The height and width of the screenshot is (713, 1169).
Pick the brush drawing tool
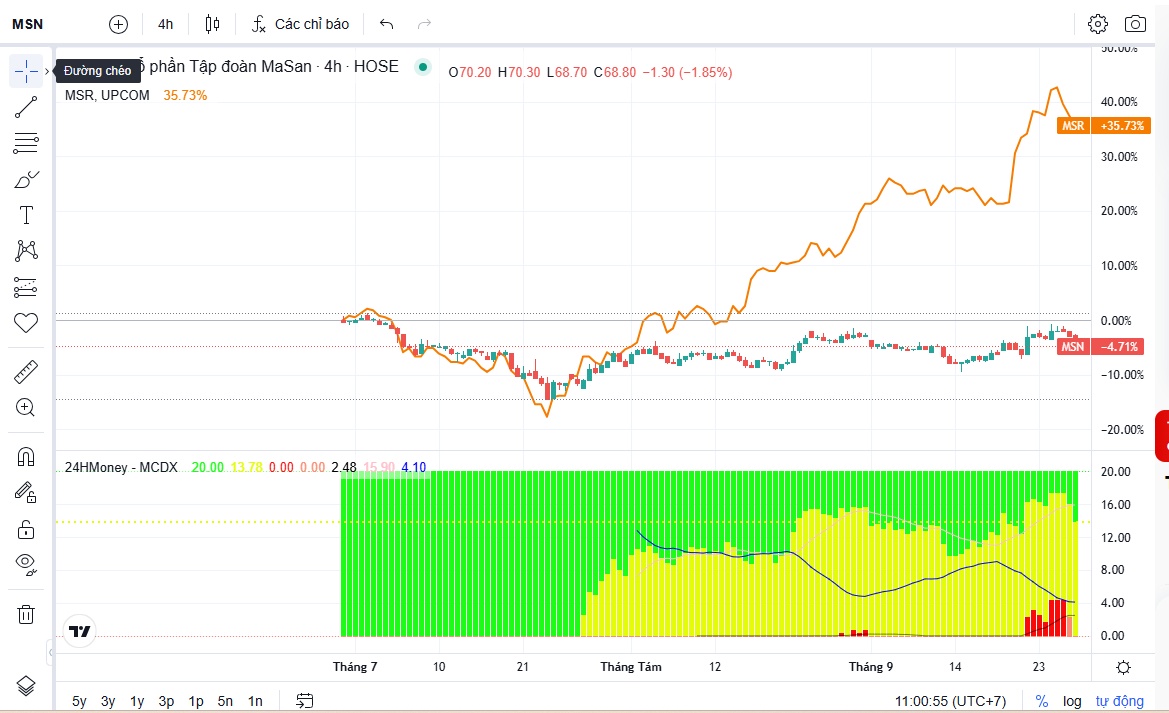(x=26, y=179)
